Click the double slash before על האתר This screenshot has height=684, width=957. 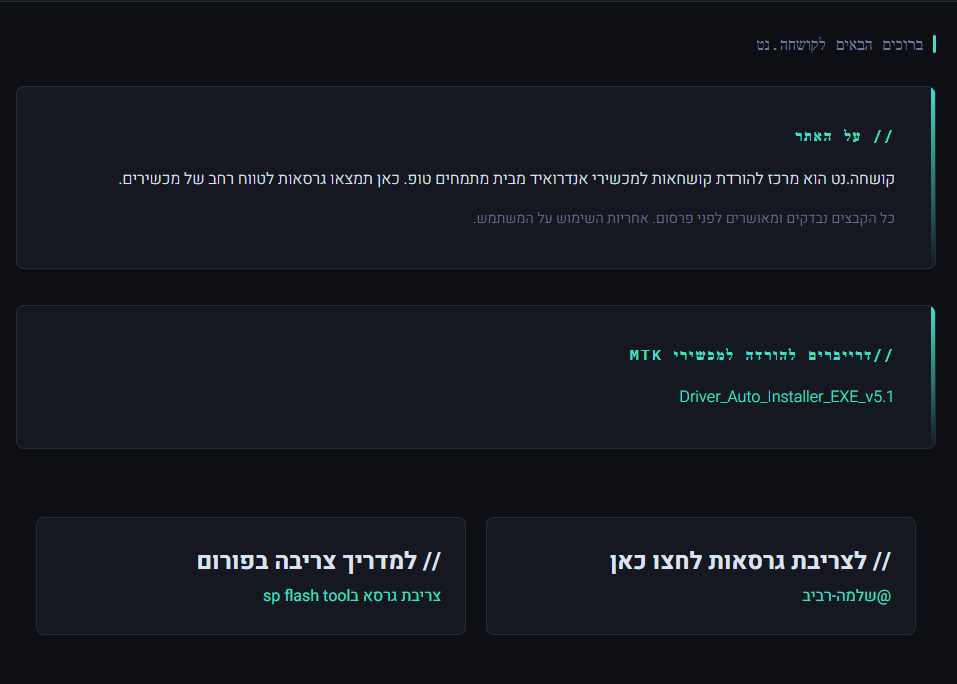[884, 136]
